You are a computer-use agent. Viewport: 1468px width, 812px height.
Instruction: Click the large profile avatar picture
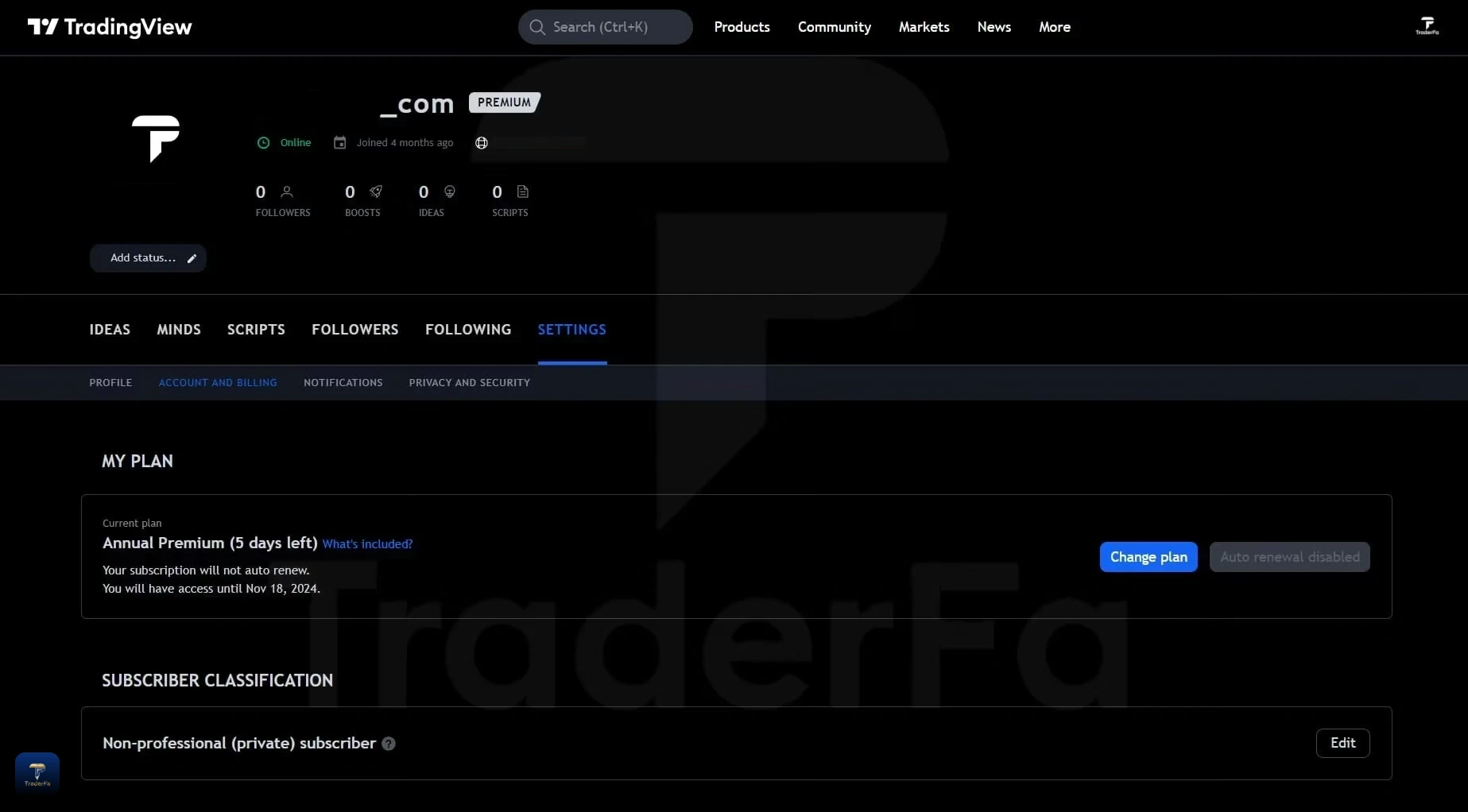click(156, 138)
